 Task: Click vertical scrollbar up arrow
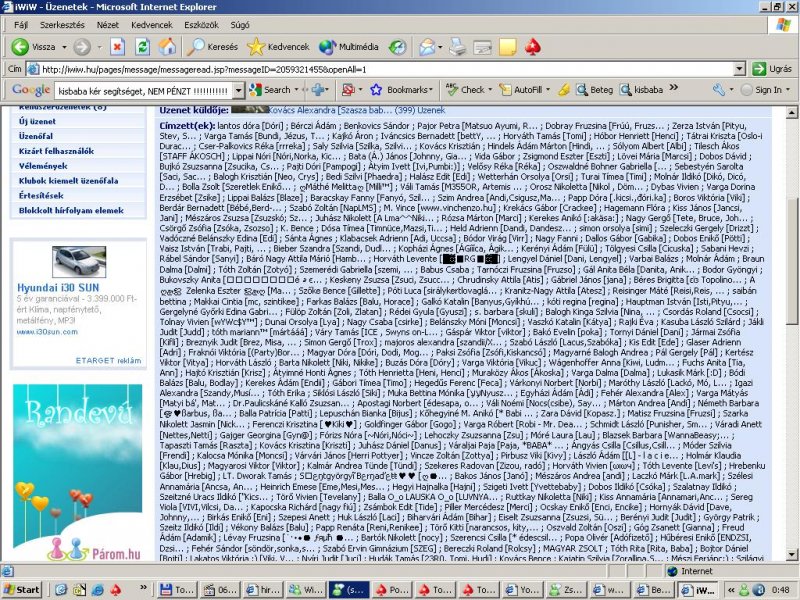(792, 112)
